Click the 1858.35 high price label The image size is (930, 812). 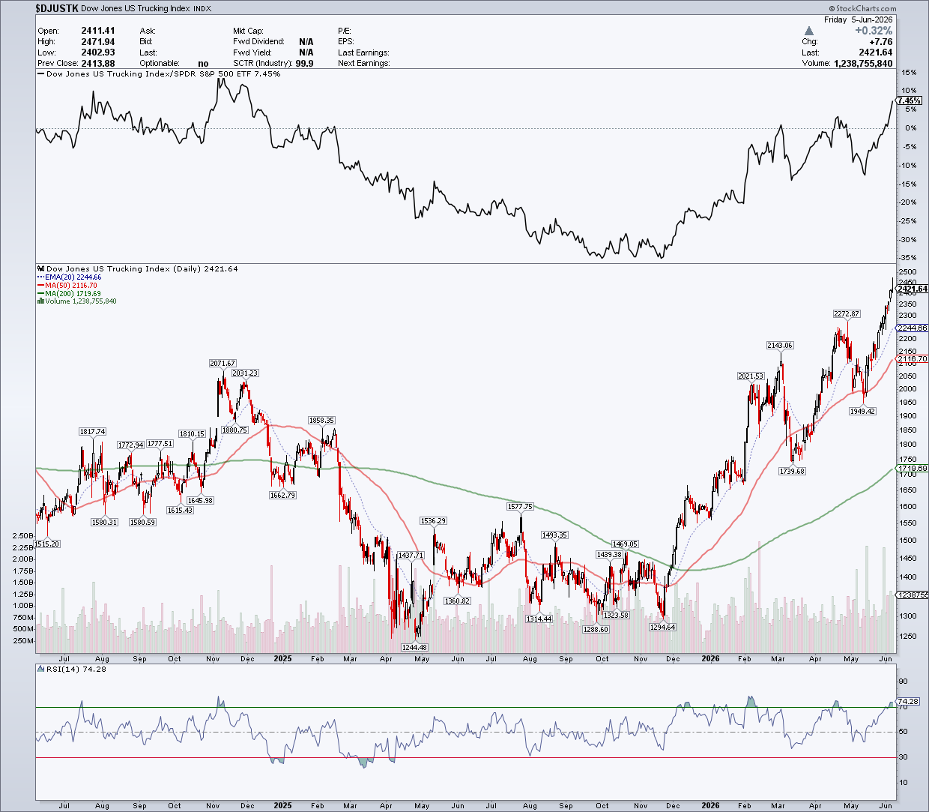click(322, 420)
